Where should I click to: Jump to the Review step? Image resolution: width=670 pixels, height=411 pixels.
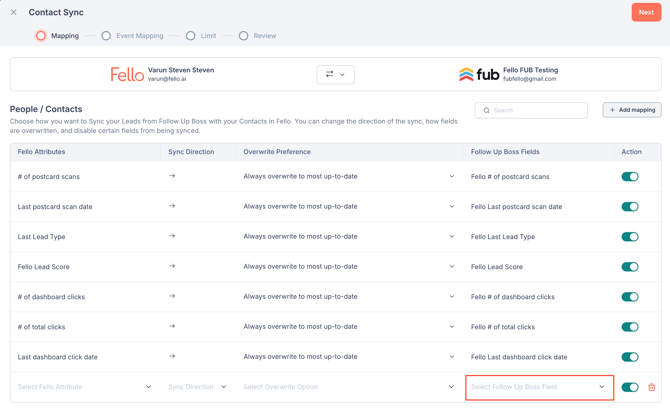tap(257, 36)
